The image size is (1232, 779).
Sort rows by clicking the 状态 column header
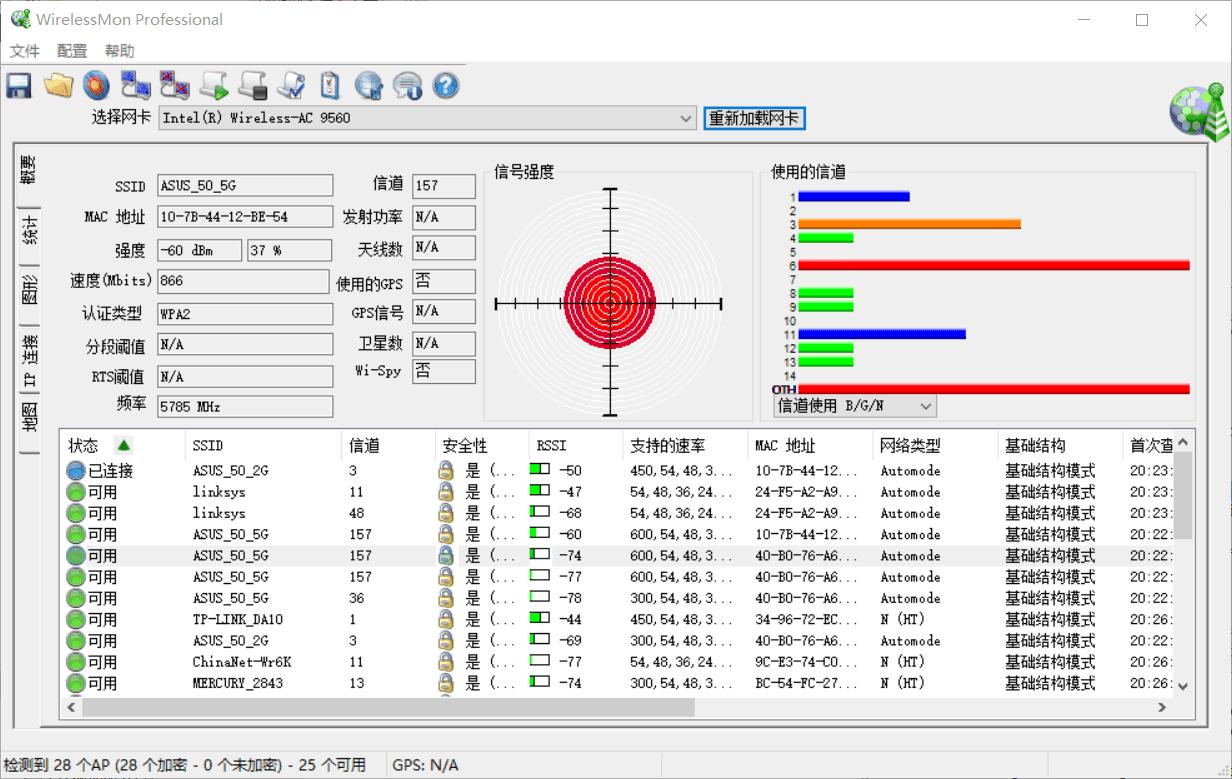pos(95,445)
